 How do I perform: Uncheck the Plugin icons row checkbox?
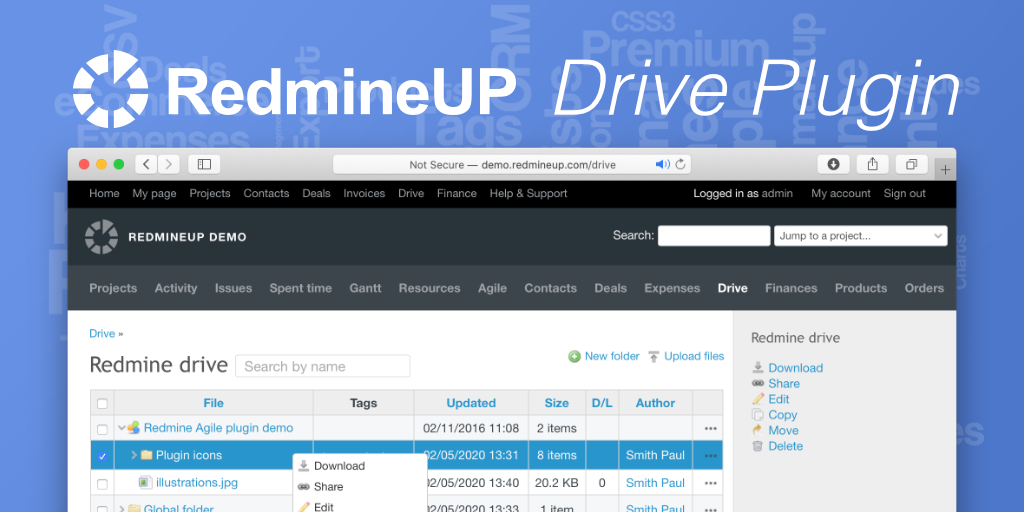(x=101, y=456)
